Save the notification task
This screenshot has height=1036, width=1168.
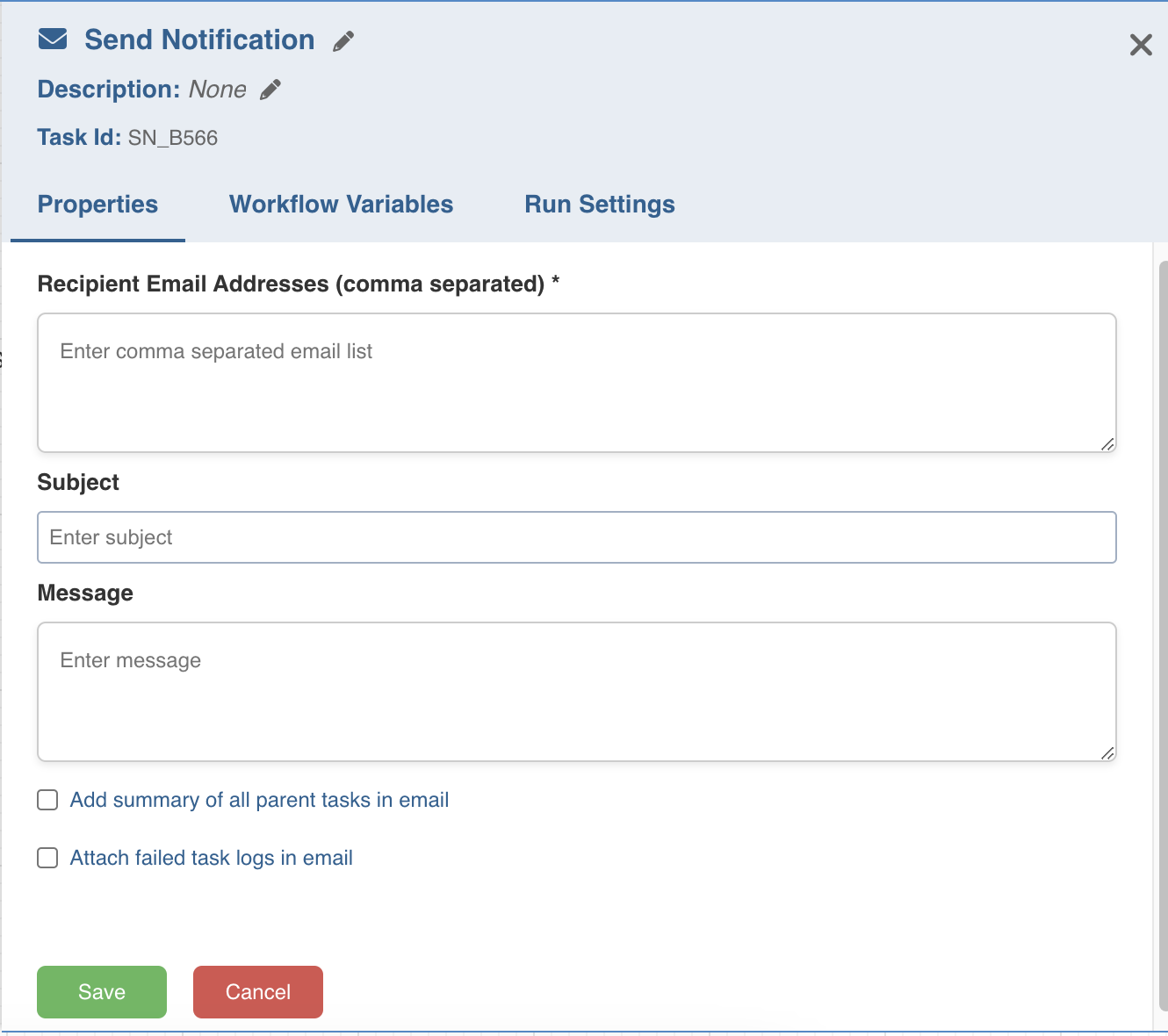click(x=102, y=992)
